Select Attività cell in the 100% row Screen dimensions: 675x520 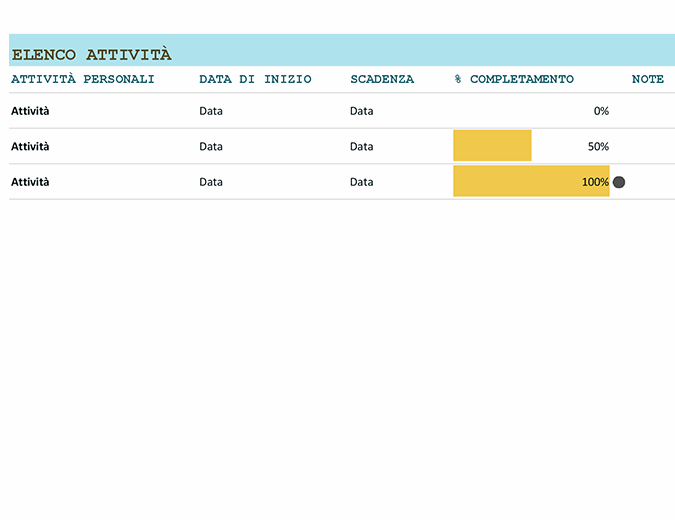(30, 182)
